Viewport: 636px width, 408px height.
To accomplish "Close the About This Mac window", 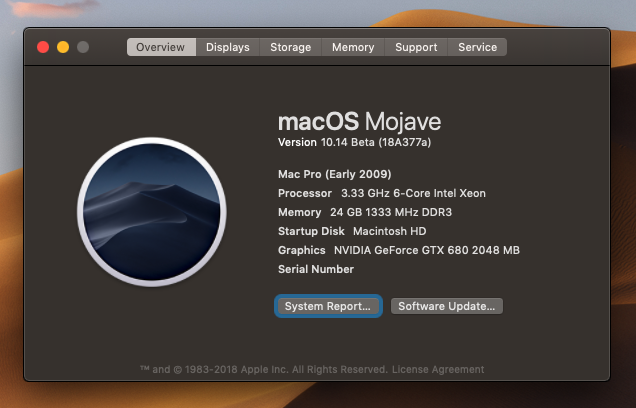I will (x=43, y=47).
